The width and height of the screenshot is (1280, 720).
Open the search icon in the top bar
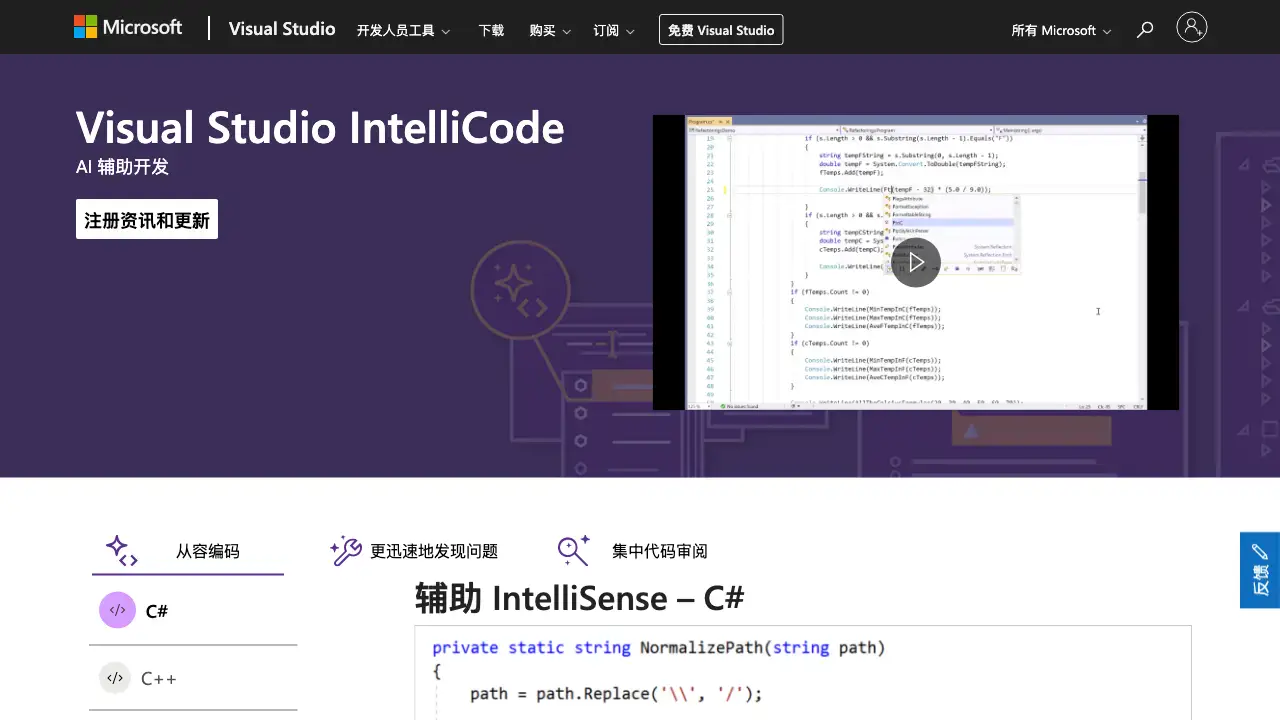point(1144,29)
